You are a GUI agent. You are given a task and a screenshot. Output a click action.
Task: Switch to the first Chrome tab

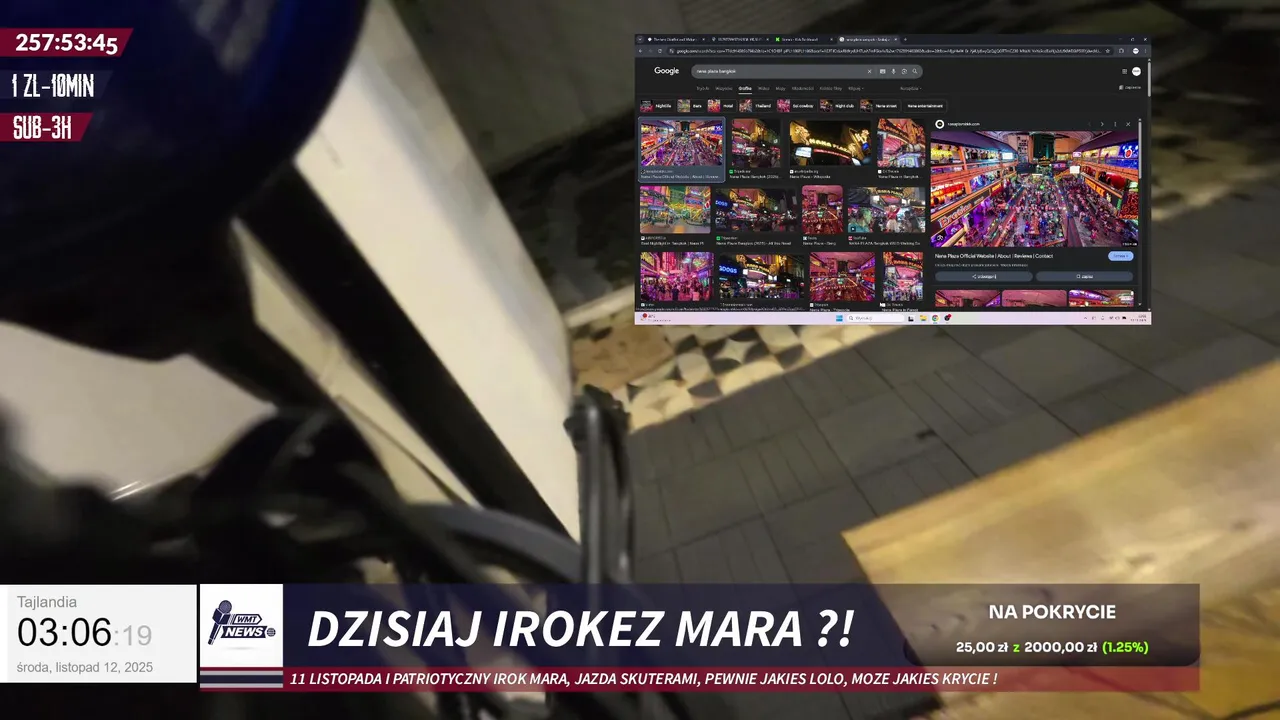click(675, 39)
